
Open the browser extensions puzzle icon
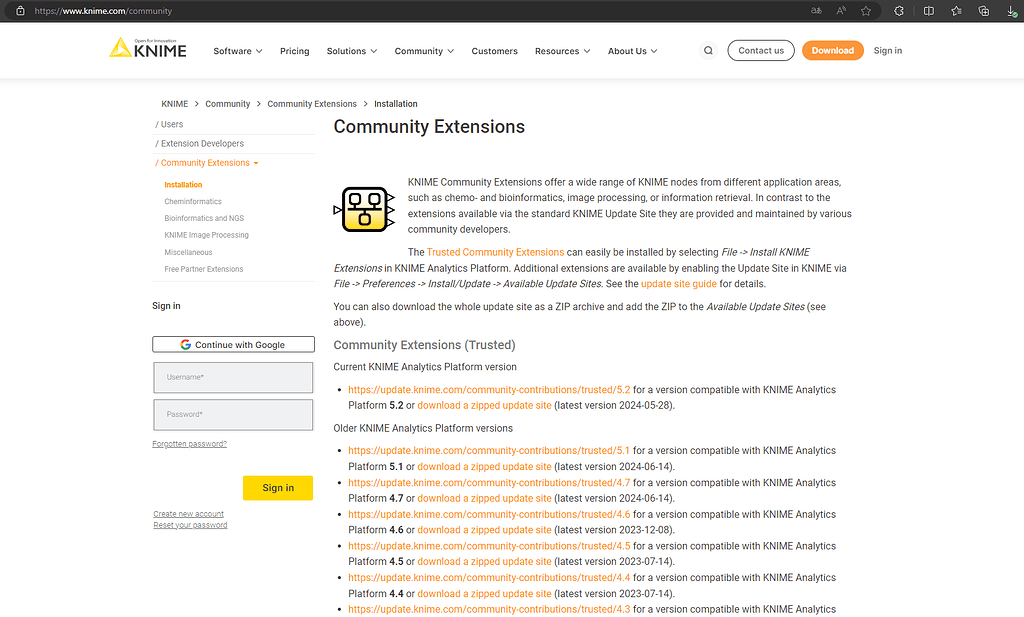[x=899, y=11]
